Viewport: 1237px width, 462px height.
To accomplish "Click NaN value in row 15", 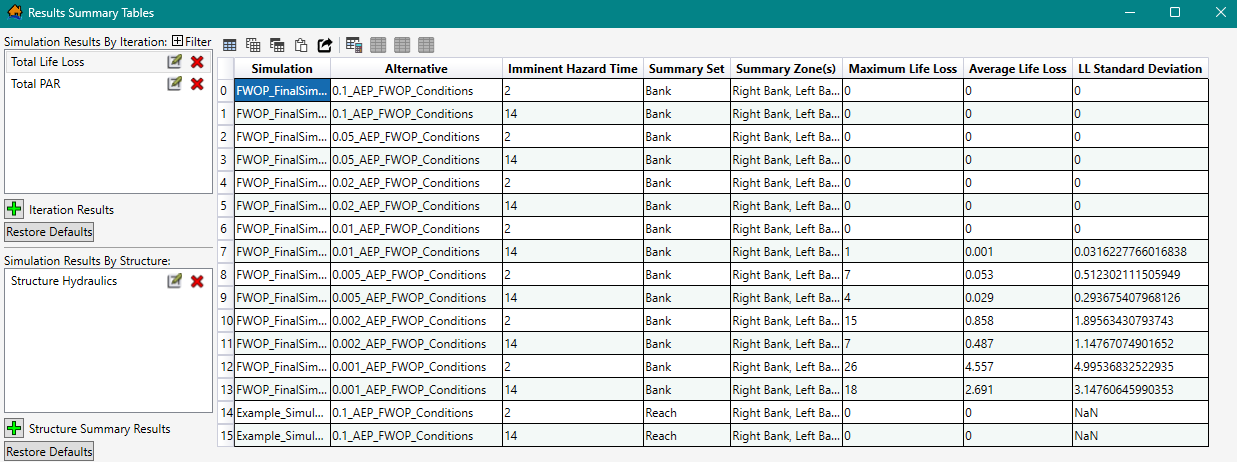I will coord(1140,436).
